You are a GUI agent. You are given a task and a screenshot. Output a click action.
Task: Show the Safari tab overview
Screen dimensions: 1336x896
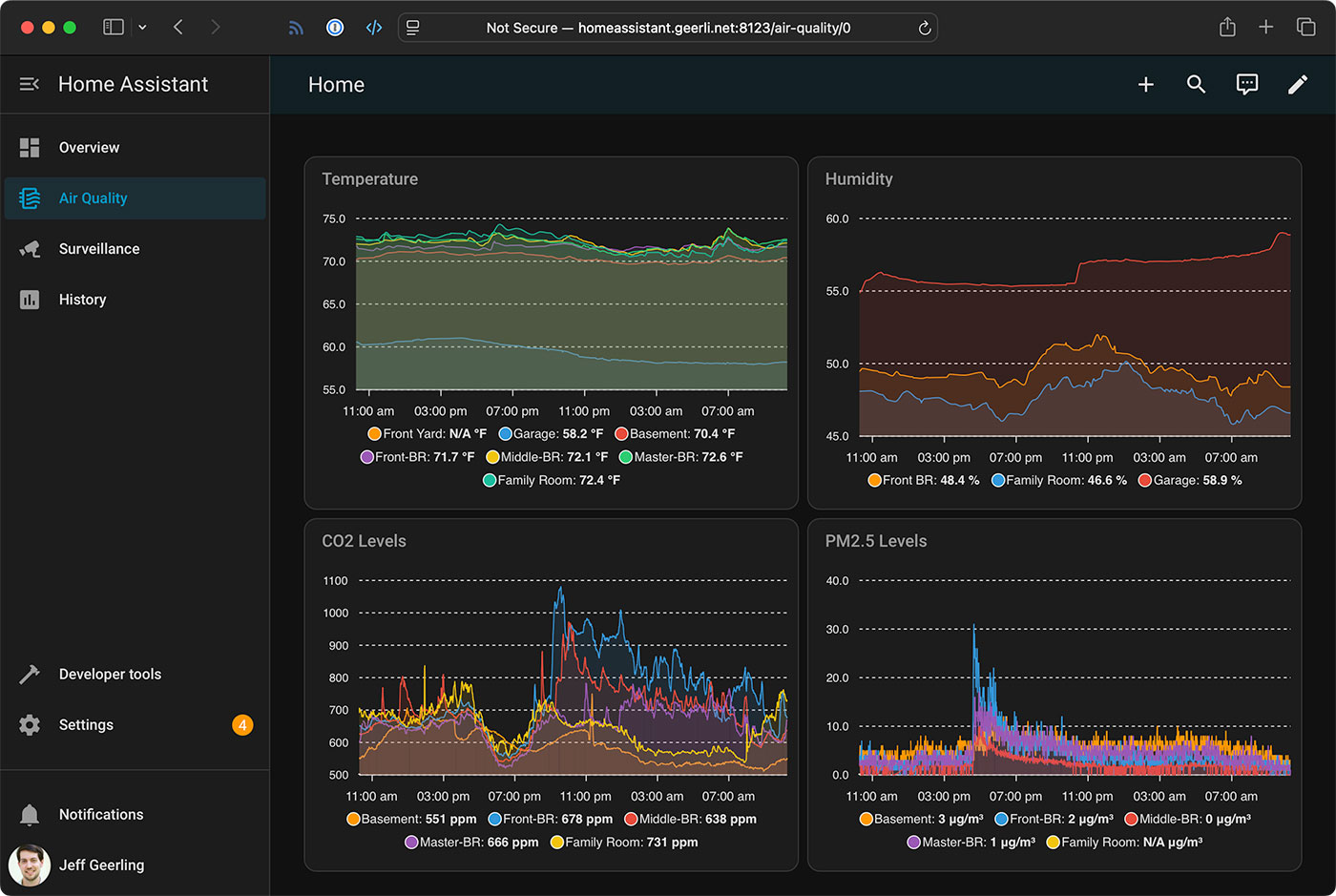tap(1305, 28)
